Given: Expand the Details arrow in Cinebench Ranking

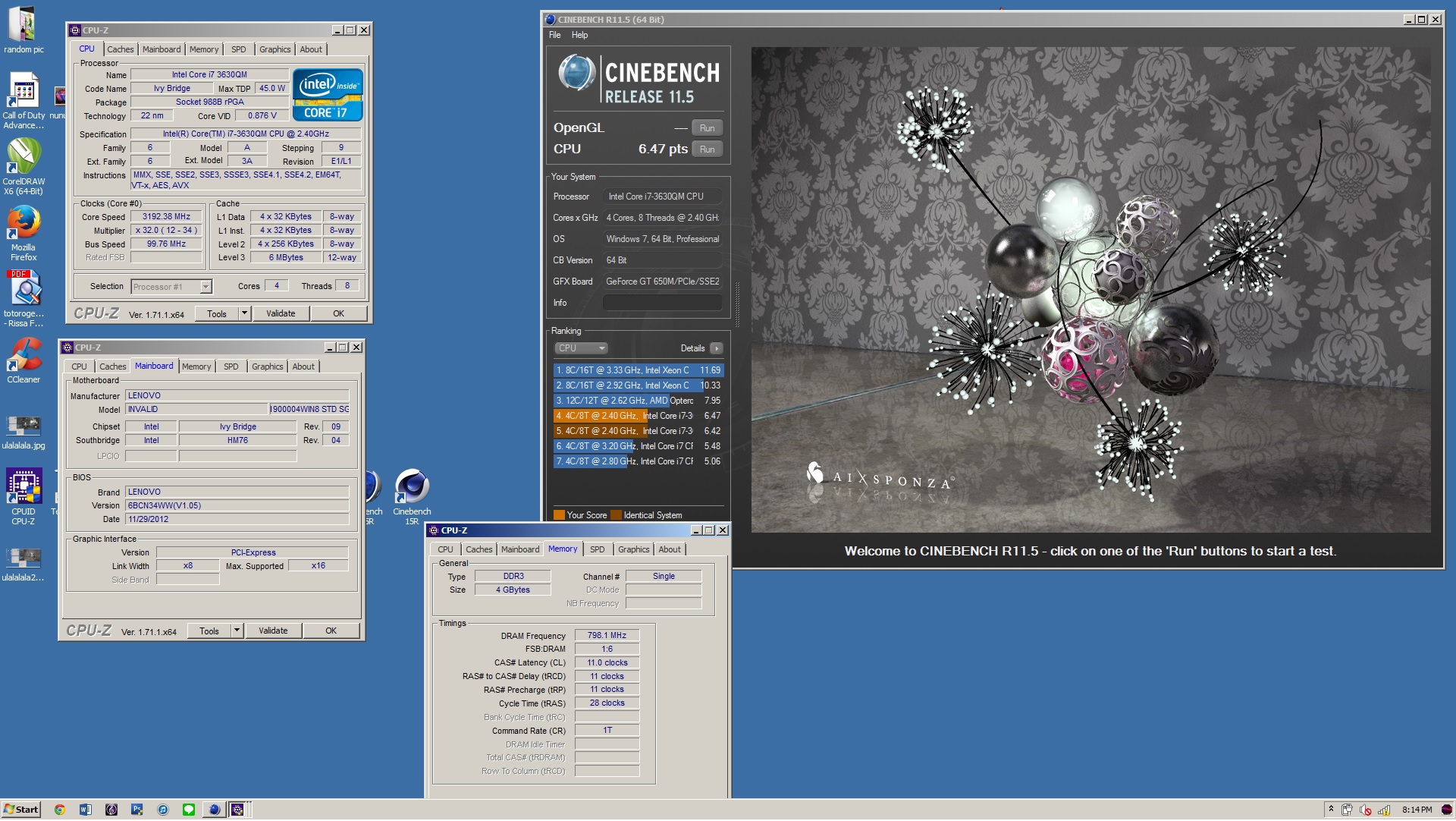Looking at the screenshot, I should [x=717, y=349].
